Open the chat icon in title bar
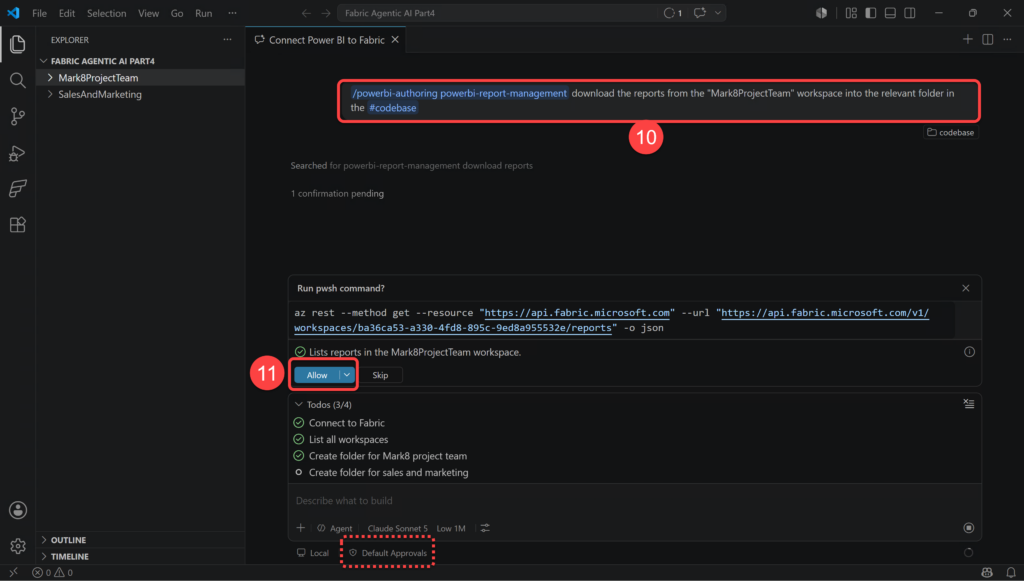1024x581 pixels. [x=699, y=13]
